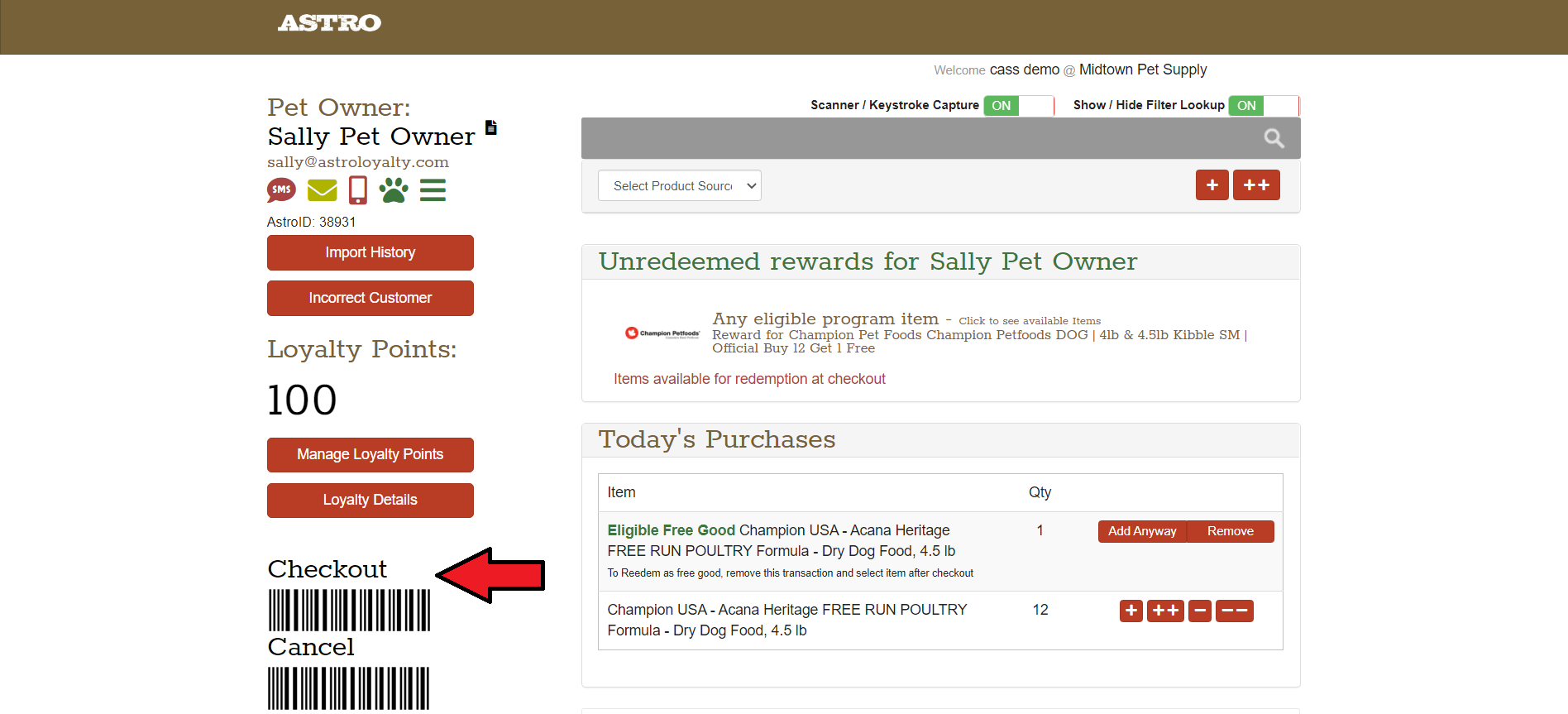Click the Item column header
Screen dimensions: 1568x714
621,492
